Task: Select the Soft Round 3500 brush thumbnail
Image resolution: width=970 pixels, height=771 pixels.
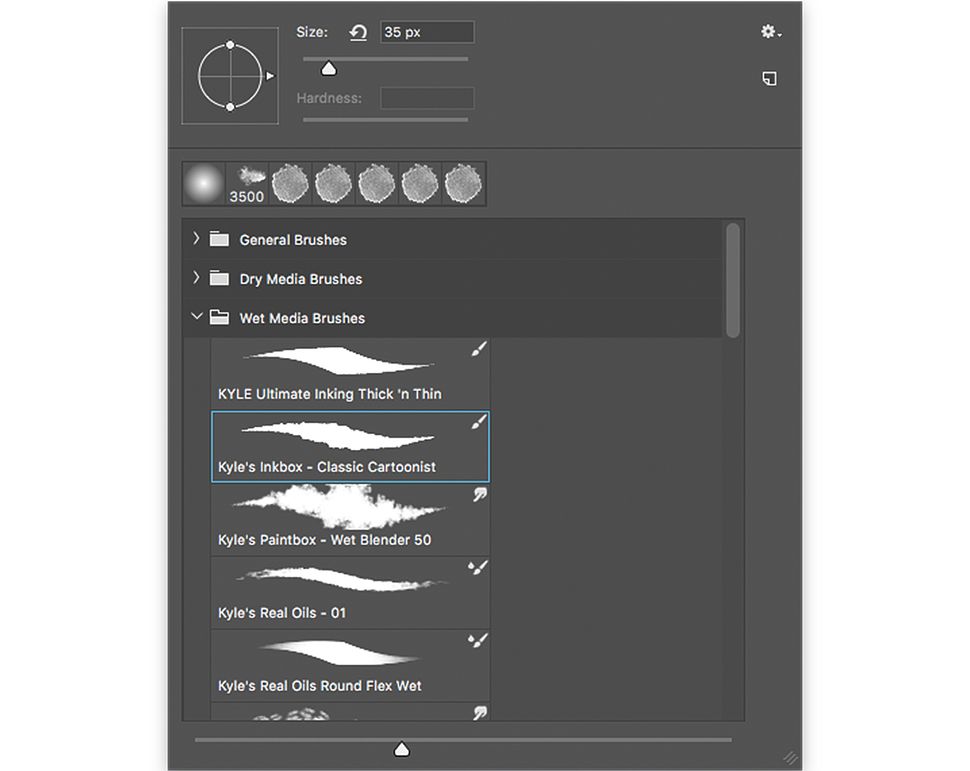Action: click(x=205, y=183)
